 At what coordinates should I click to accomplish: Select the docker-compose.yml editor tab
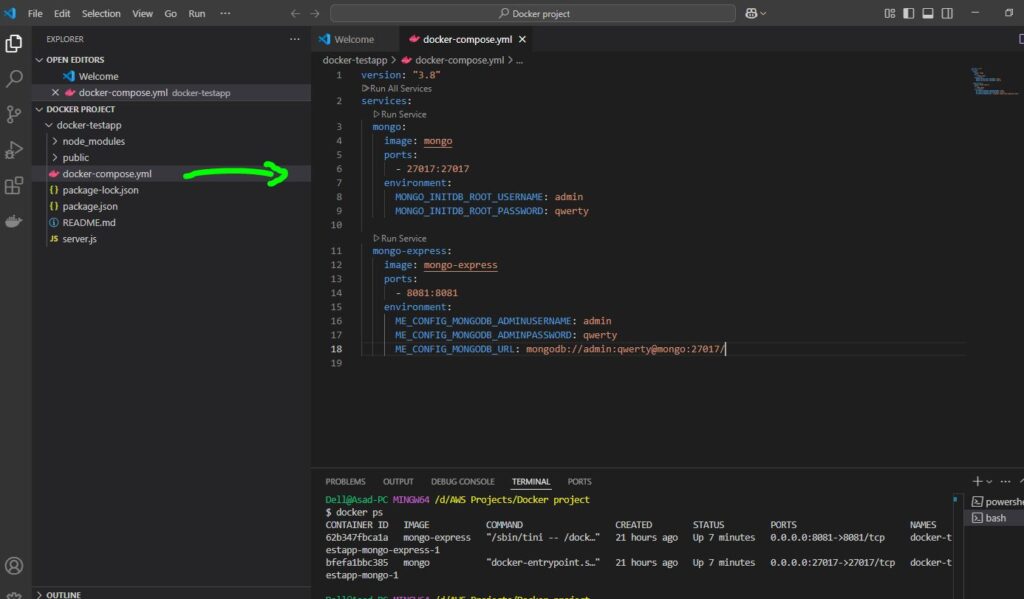click(468, 39)
